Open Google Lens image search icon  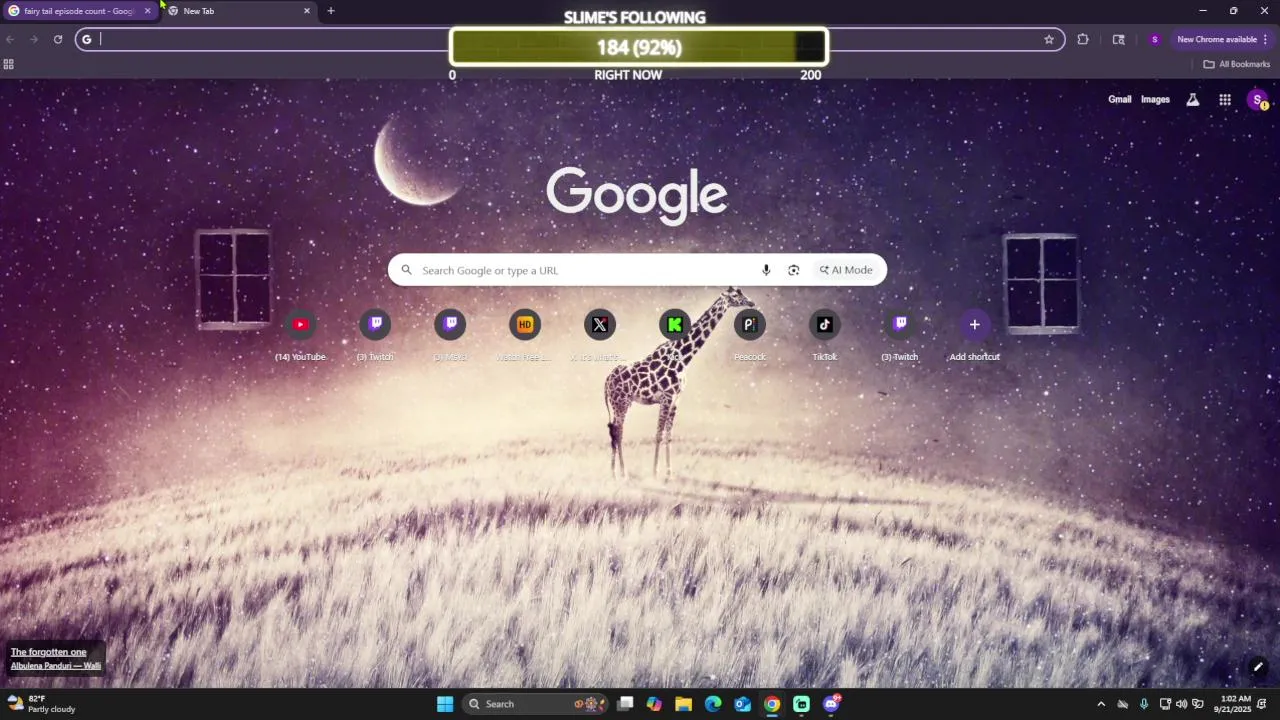coord(794,270)
